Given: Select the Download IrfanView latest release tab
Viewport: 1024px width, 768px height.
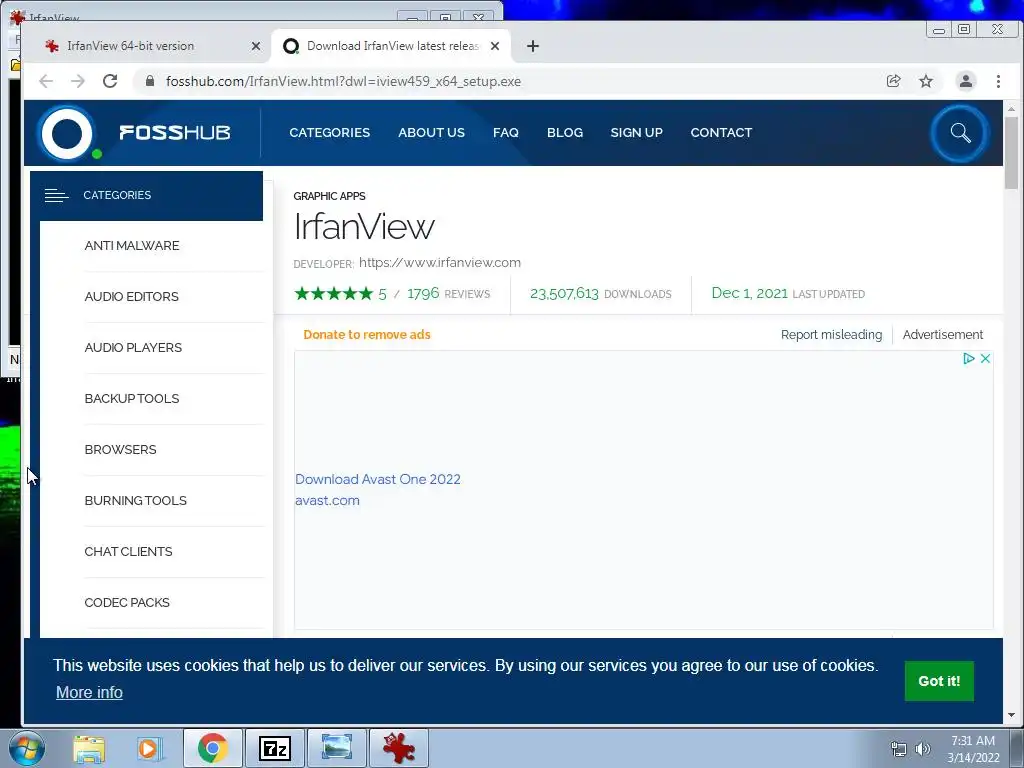Looking at the screenshot, I should 391,46.
